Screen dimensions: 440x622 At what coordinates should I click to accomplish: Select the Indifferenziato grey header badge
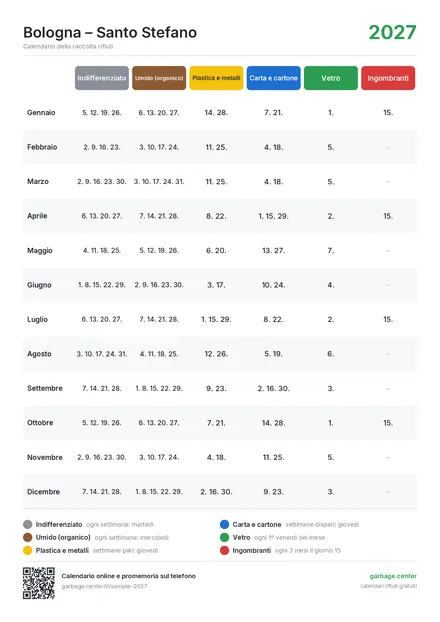102,78
